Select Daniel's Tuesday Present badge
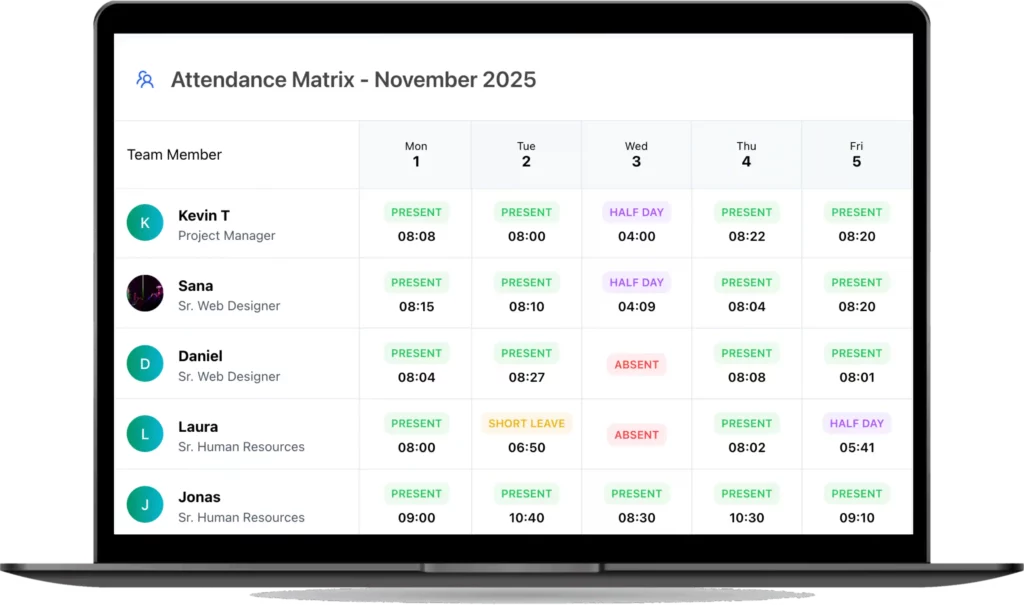Viewport: 1024px width, 605px height. [x=526, y=353]
